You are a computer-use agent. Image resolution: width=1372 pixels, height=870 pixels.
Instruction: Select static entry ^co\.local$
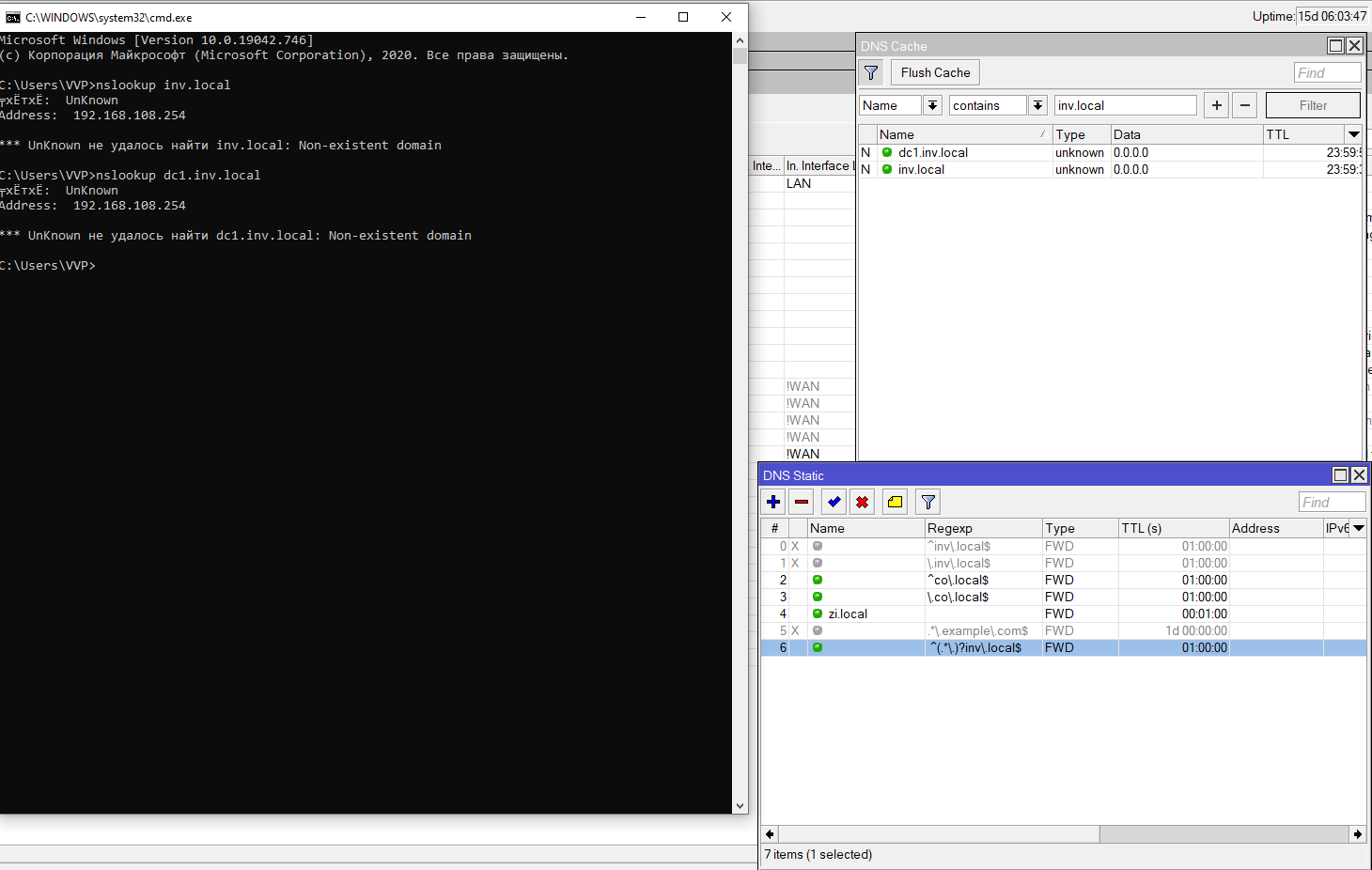click(x=1064, y=580)
